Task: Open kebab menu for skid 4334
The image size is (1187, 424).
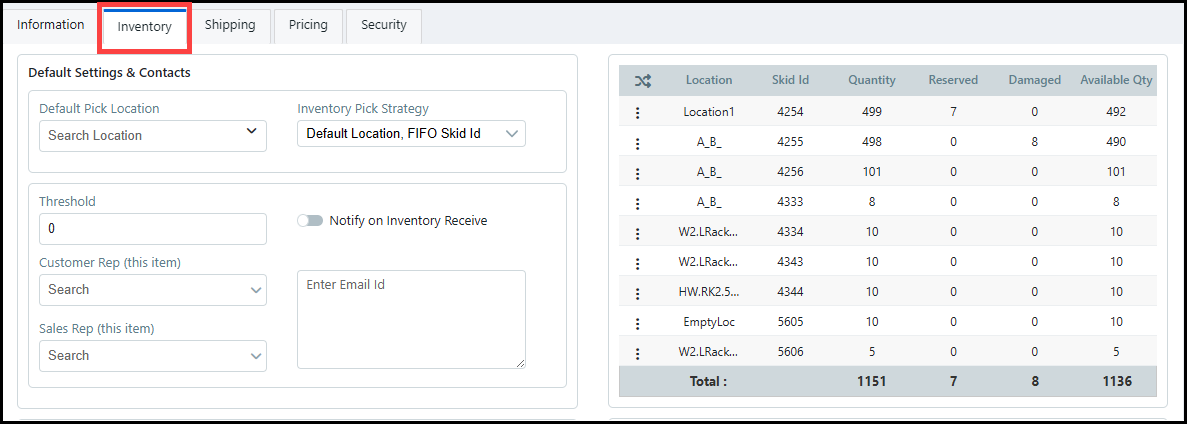Action: coord(637,233)
